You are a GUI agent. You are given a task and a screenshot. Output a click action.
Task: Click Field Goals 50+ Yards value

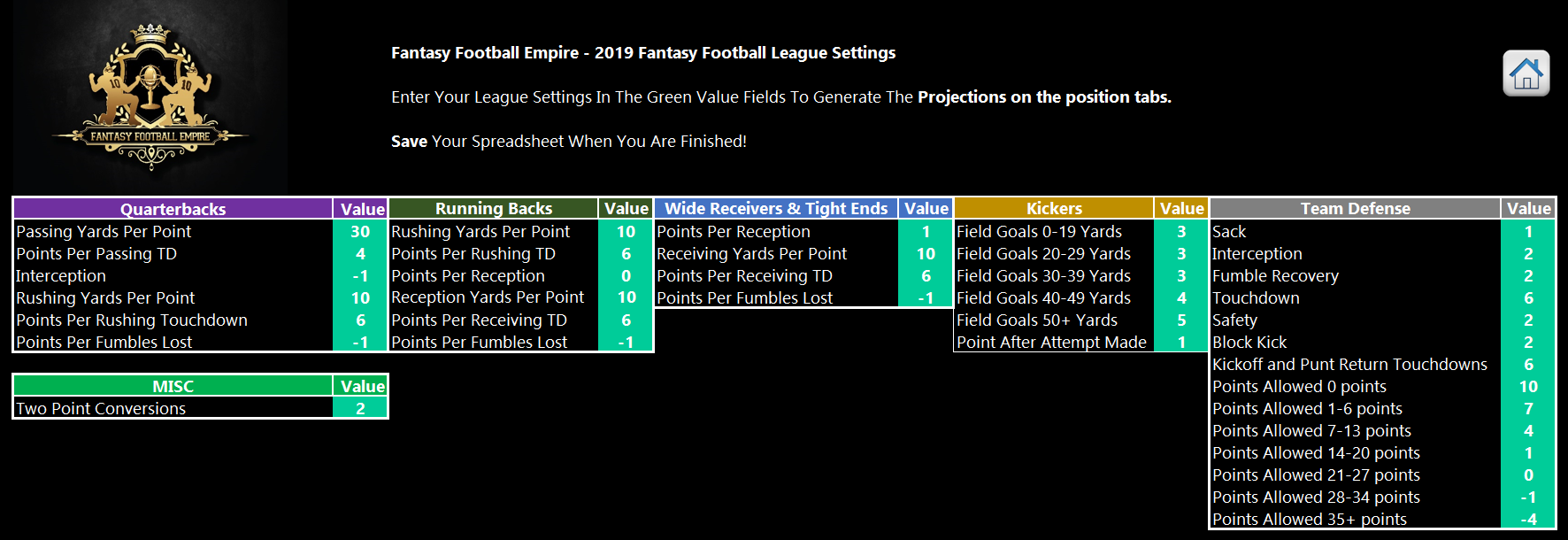[x=1181, y=320]
